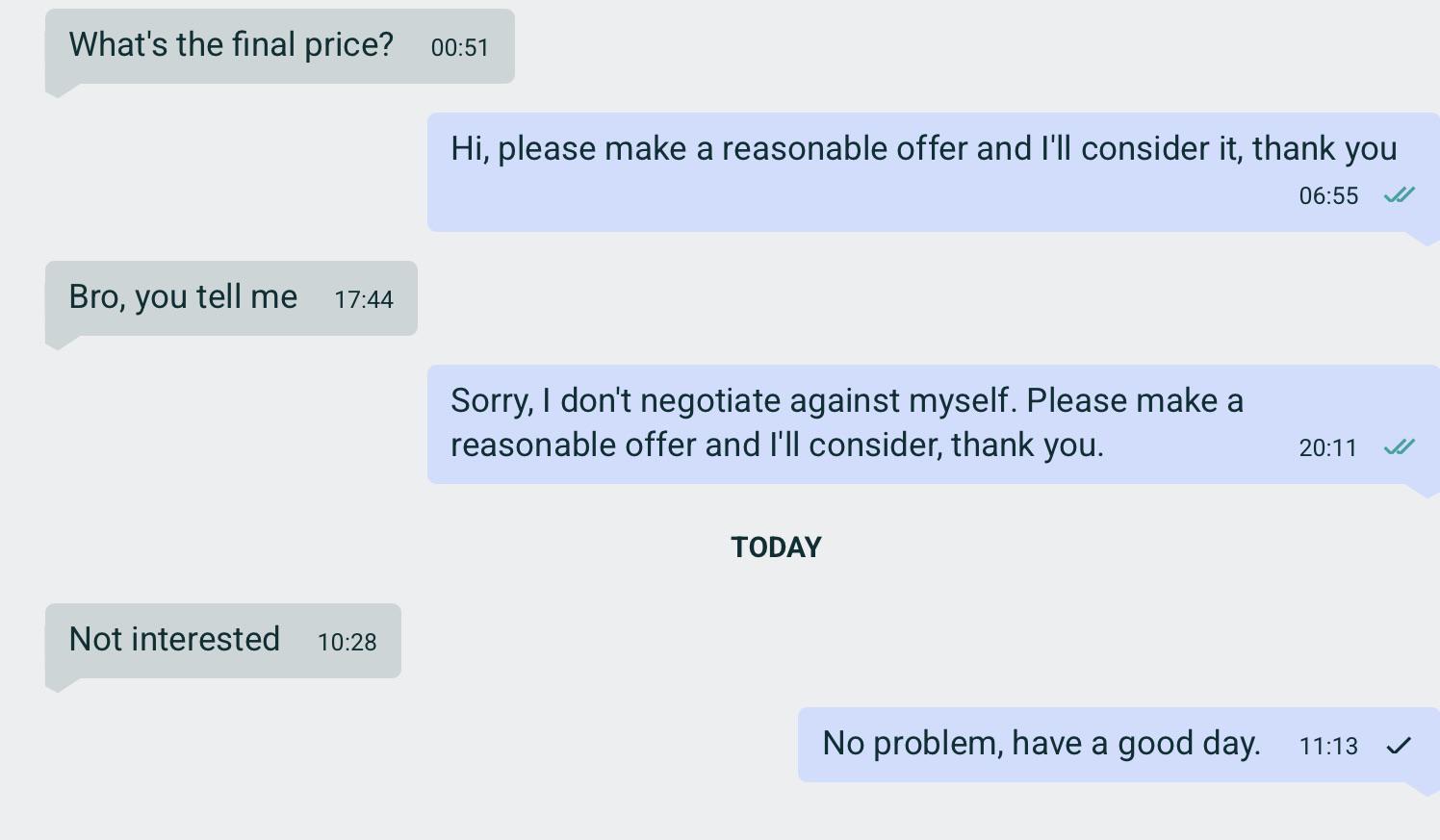1440x840 pixels.
Task: Click the tail of the "Bro, you tell me" bubble
Action: tap(58, 342)
